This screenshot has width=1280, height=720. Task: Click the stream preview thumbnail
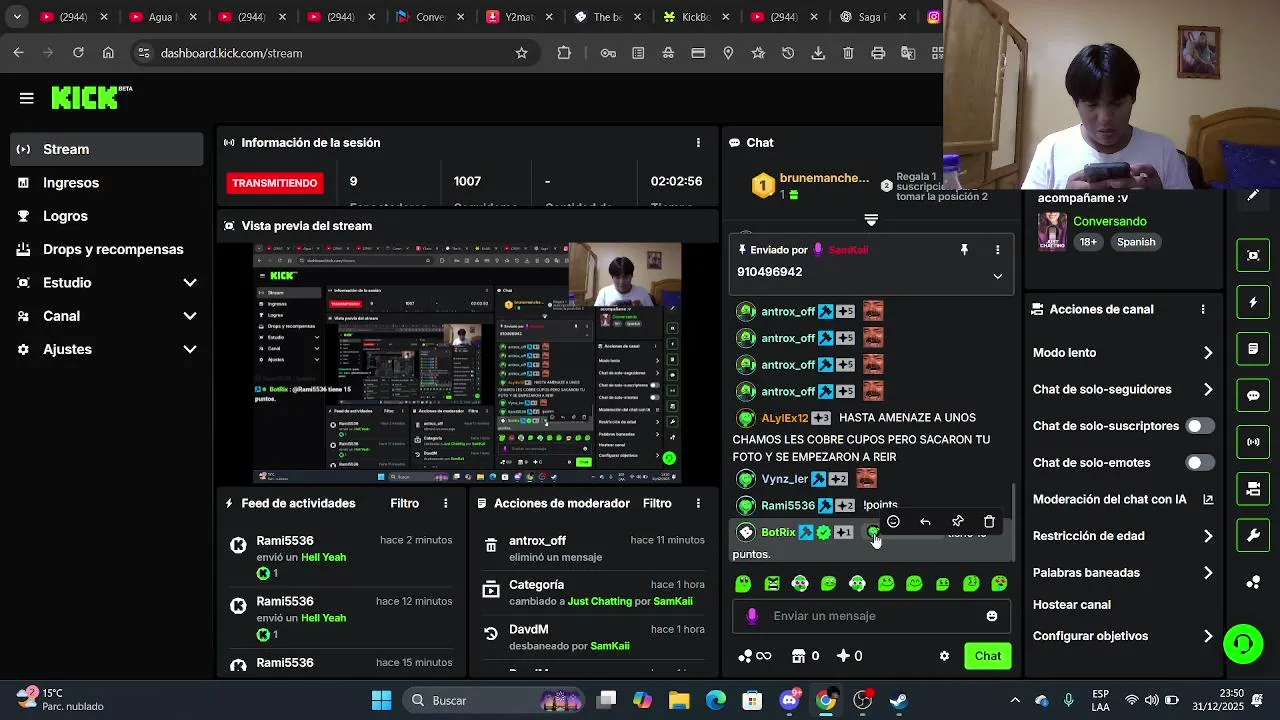[x=467, y=362]
